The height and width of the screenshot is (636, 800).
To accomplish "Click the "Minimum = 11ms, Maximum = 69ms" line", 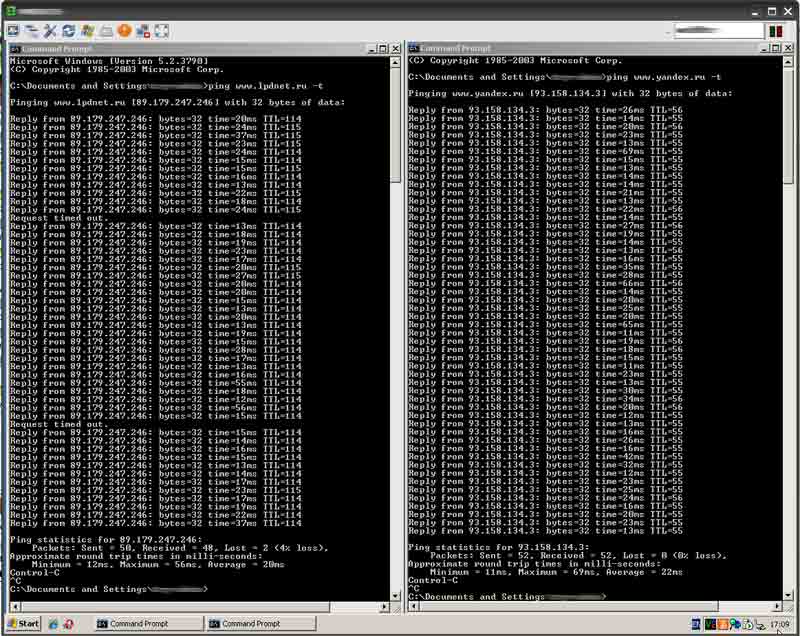I will pyautogui.click(x=556, y=572).
